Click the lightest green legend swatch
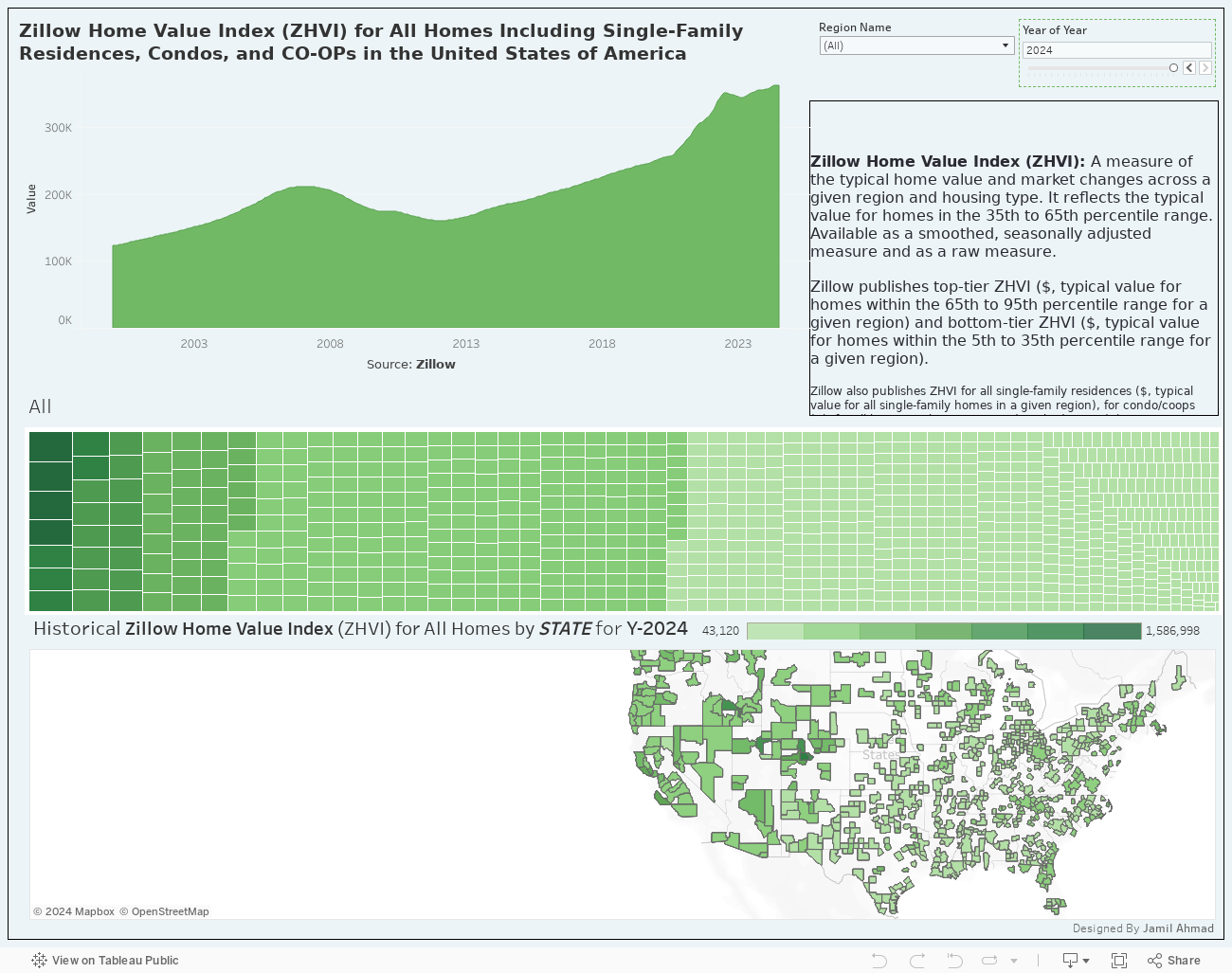 pyautogui.click(x=775, y=631)
